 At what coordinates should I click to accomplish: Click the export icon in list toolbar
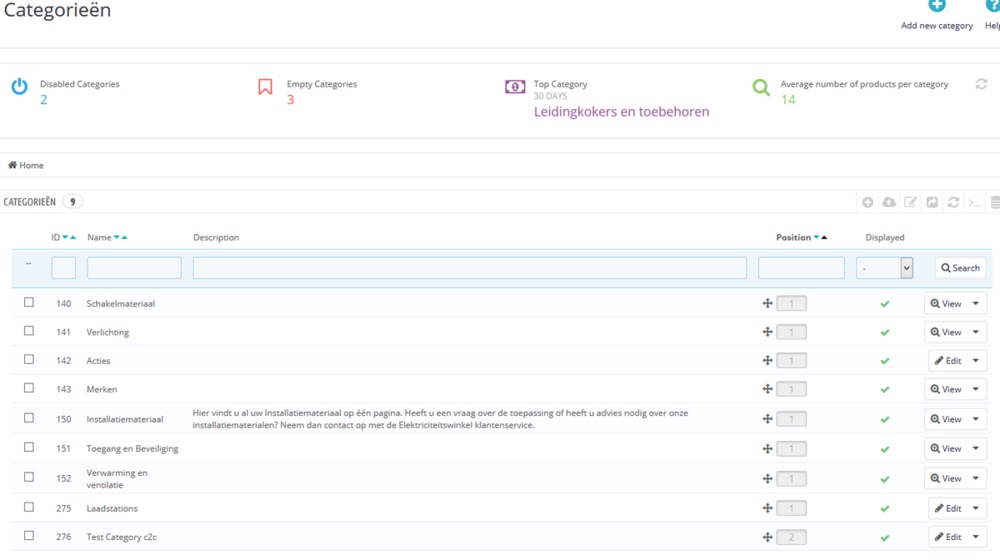point(932,203)
